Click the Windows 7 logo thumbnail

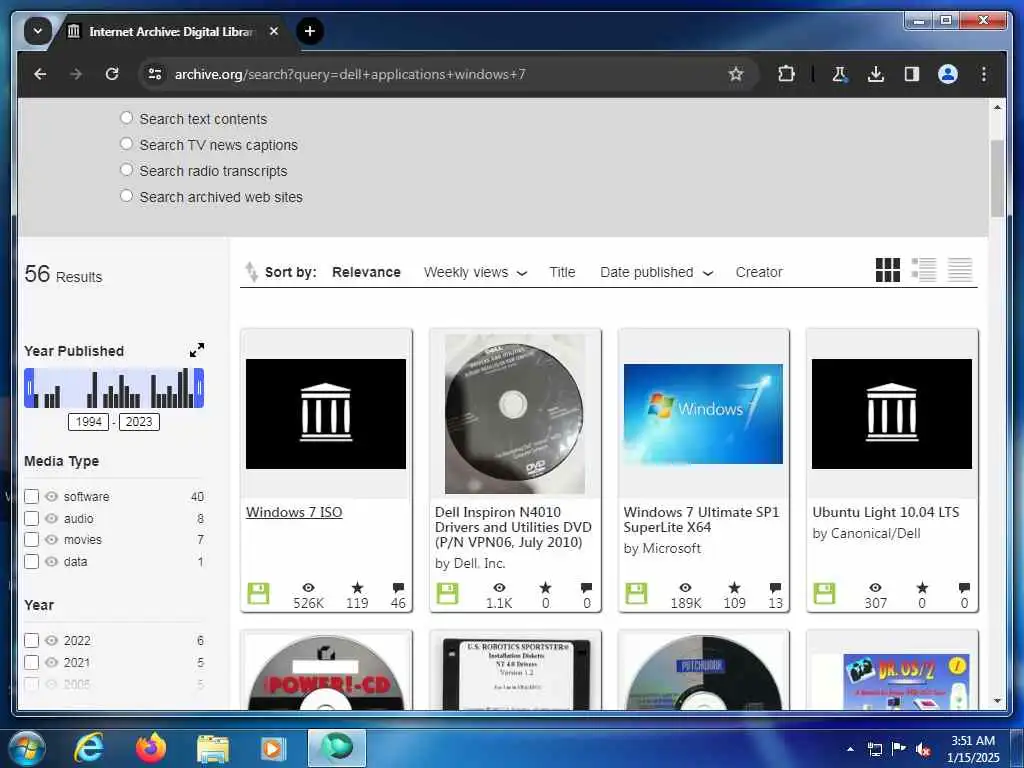(x=703, y=414)
